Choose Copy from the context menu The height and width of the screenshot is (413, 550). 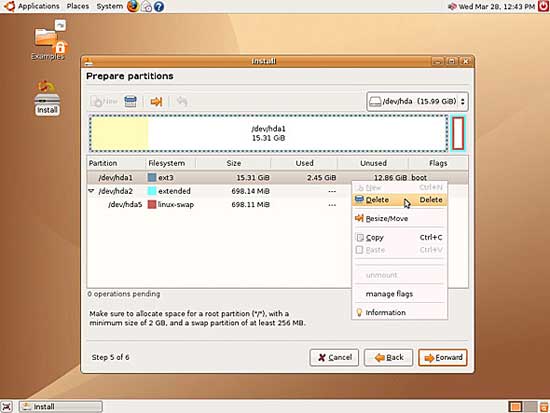[400, 238]
